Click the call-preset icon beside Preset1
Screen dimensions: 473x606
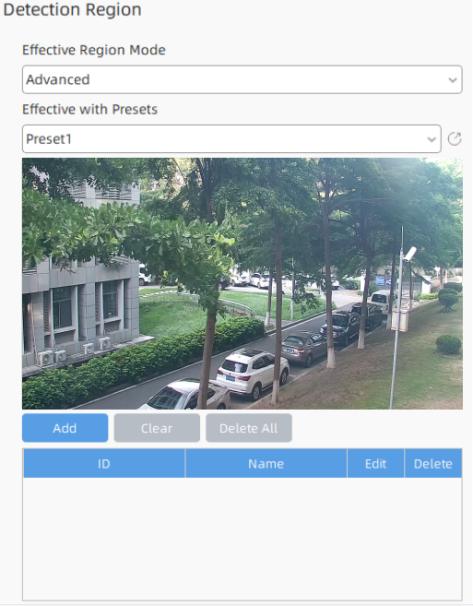454,139
